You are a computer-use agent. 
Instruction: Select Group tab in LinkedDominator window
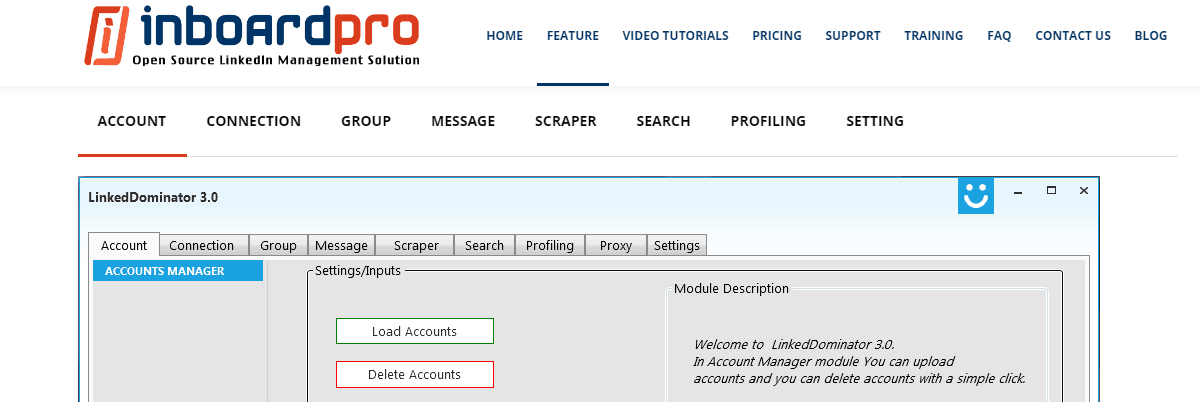278,245
